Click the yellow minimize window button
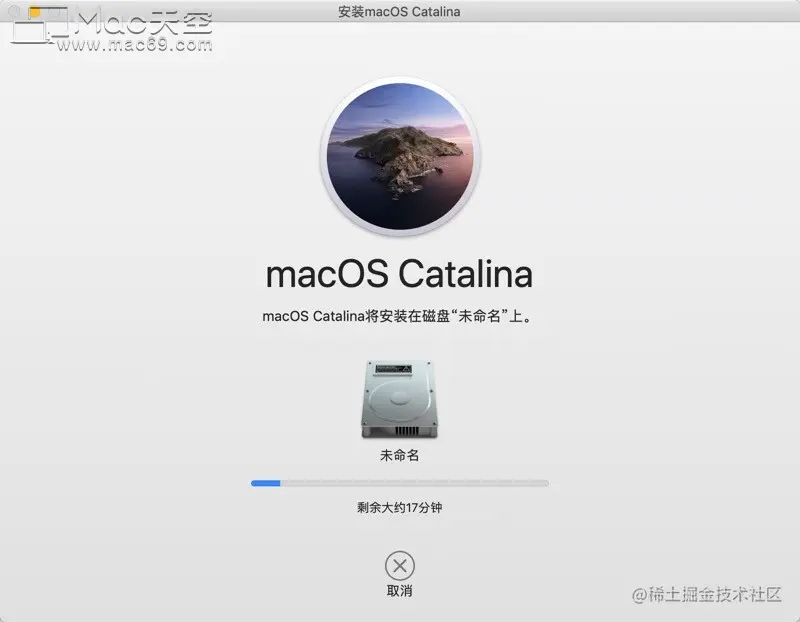800x622 pixels. click(x=35, y=11)
